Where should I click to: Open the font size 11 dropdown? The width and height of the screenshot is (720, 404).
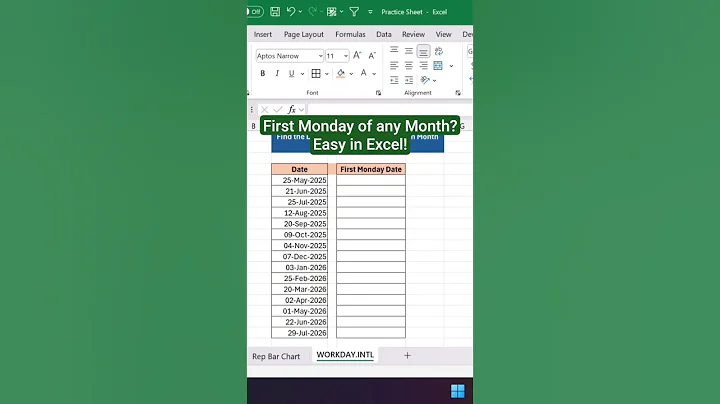[x=346, y=56]
